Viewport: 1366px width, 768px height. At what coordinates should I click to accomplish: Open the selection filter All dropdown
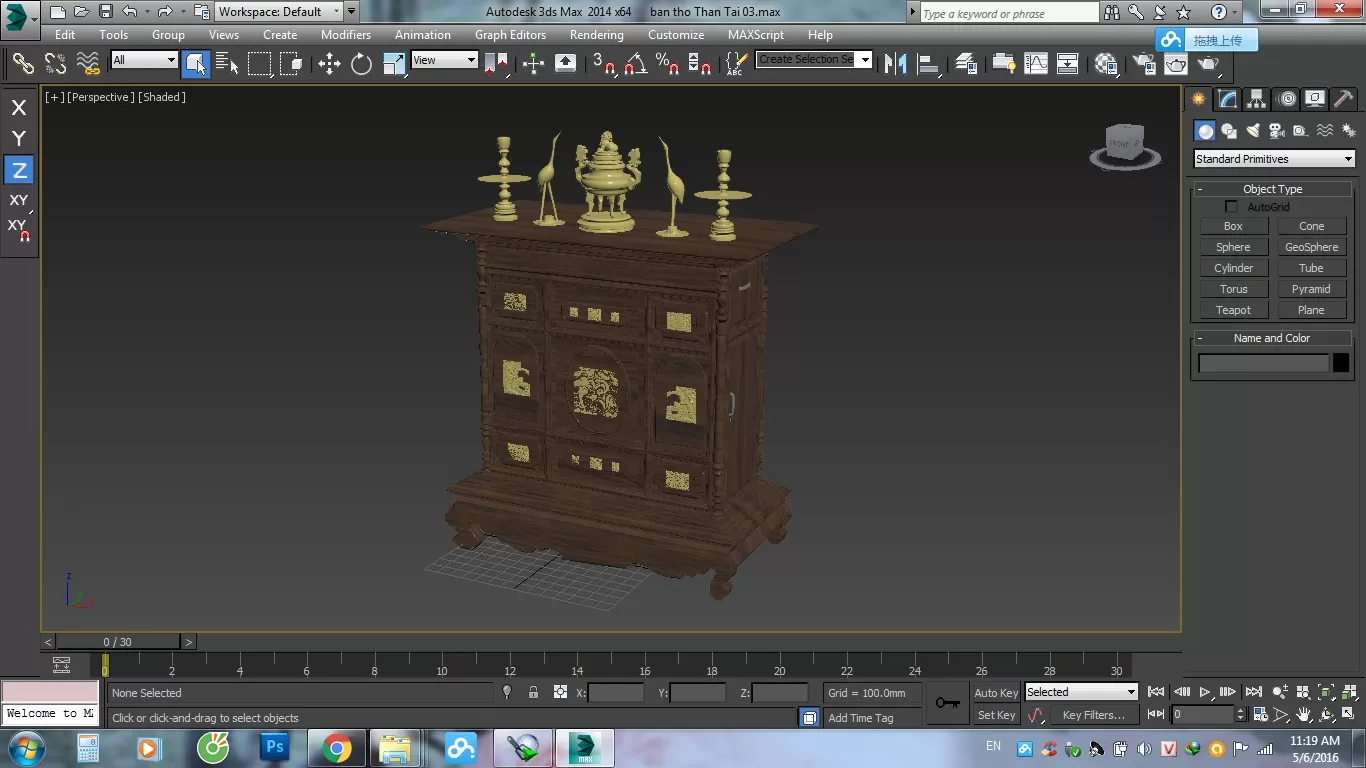click(143, 60)
